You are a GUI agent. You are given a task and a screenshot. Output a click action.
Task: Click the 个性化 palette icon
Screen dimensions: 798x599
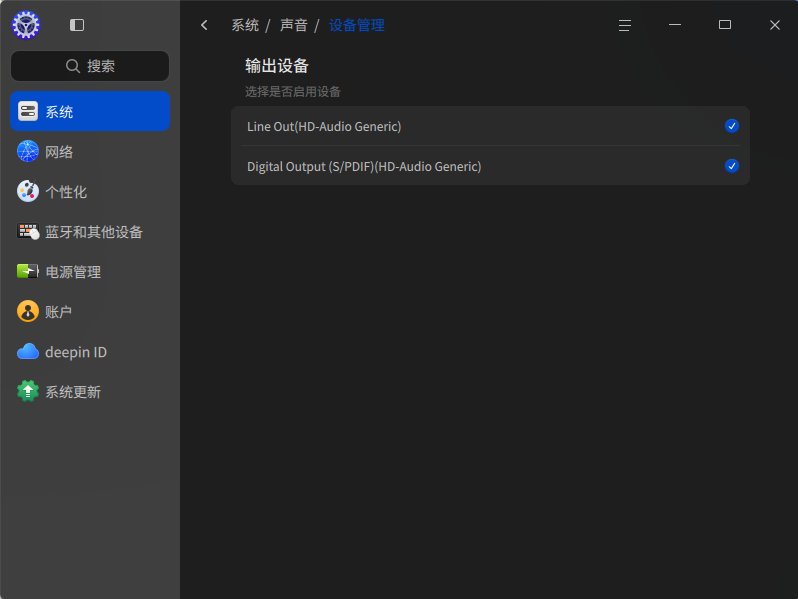28,191
